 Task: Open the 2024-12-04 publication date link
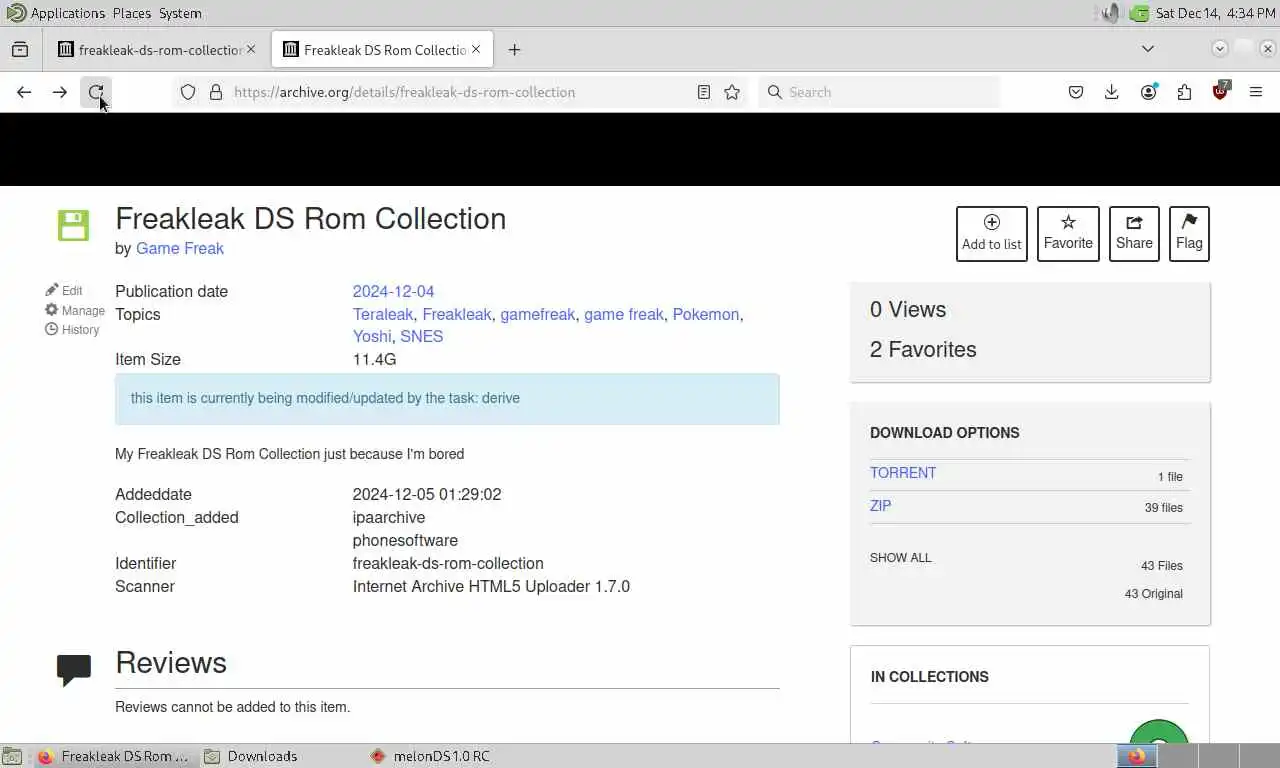(x=393, y=291)
